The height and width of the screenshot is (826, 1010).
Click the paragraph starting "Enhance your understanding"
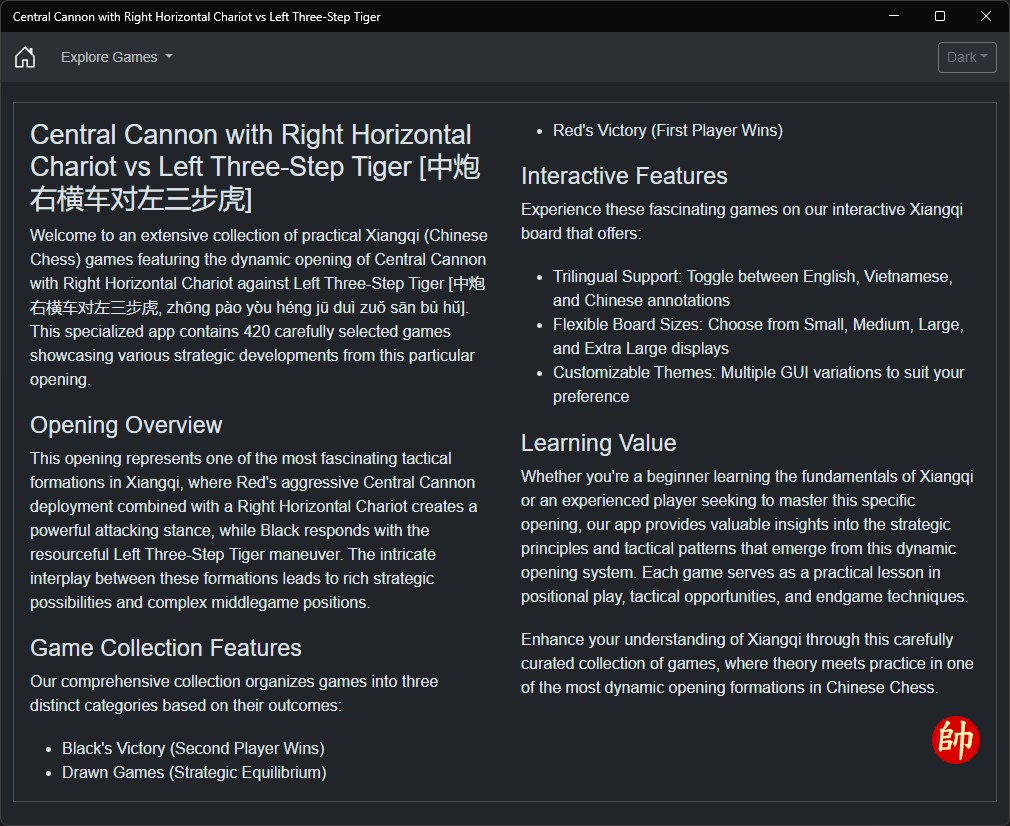[x=747, y=663]
